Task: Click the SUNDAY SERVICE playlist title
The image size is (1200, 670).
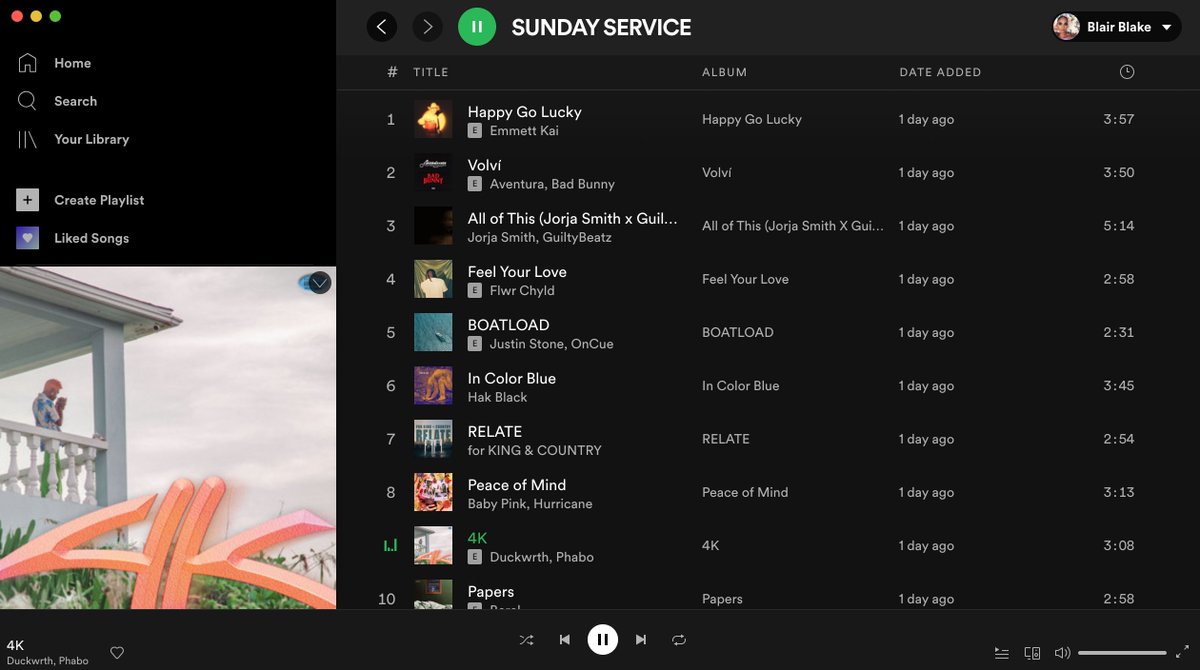Action: click(601, 28)
